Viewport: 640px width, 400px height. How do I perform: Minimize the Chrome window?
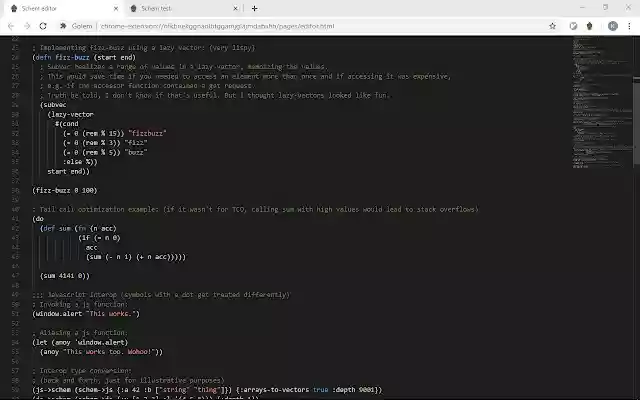[x=582, y=7]
